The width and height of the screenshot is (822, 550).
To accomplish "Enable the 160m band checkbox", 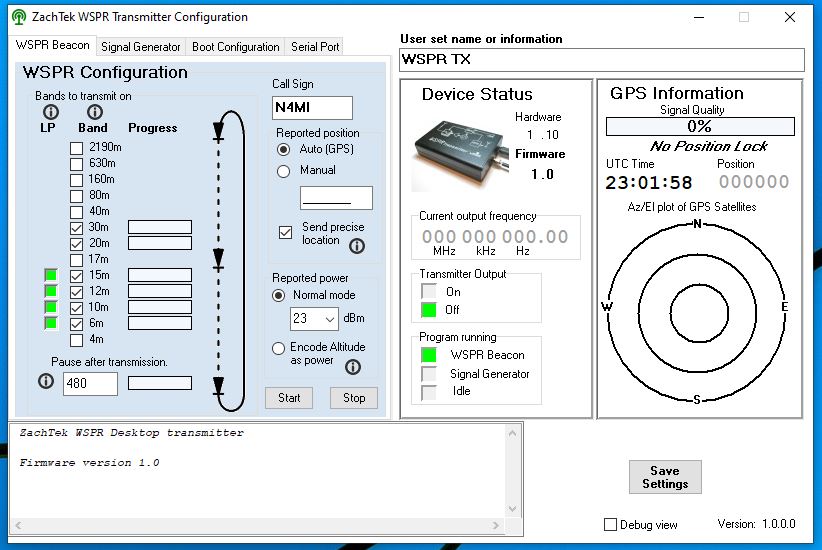I will 77,180.
